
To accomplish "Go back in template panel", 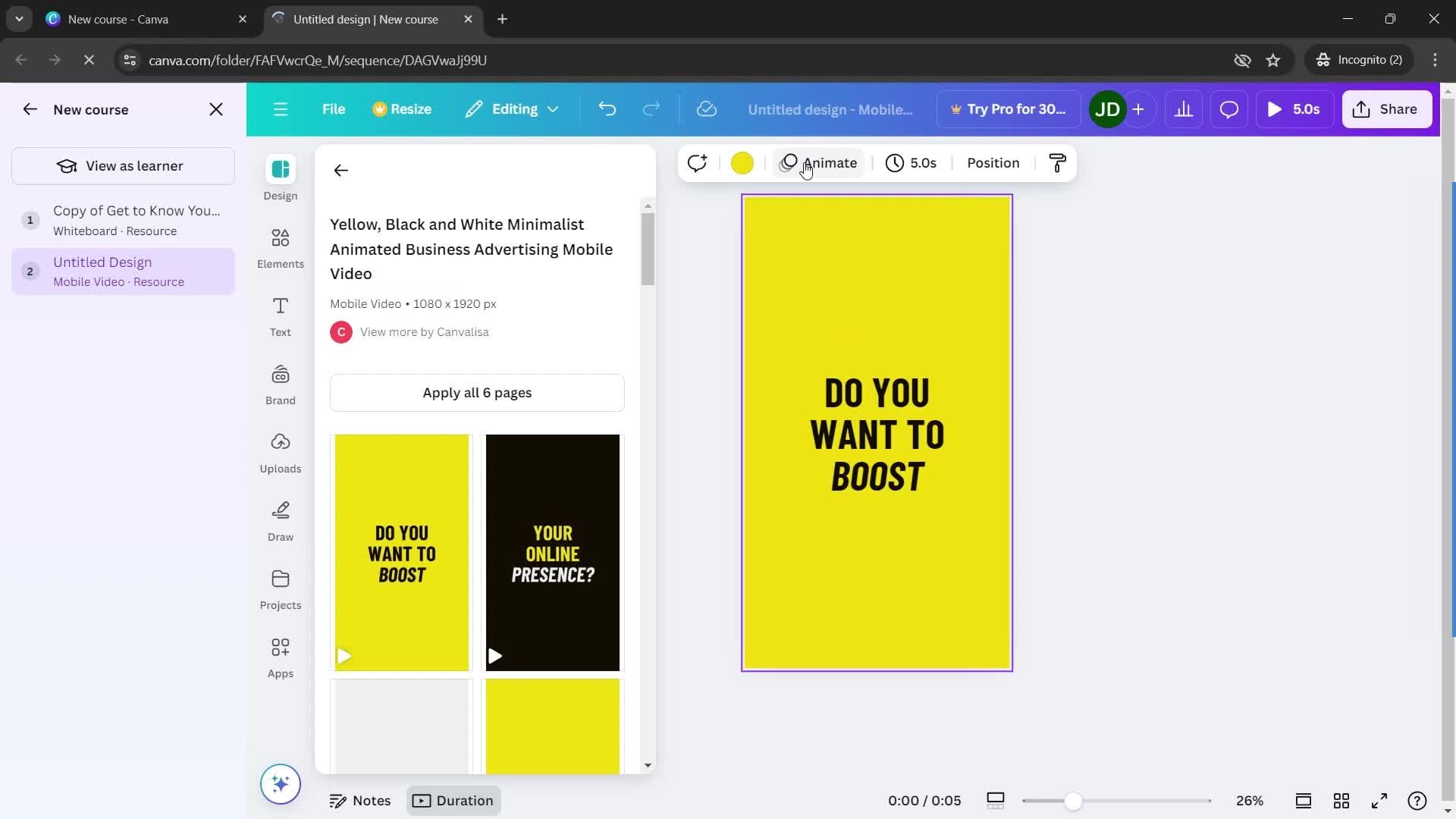I will 340,171.
